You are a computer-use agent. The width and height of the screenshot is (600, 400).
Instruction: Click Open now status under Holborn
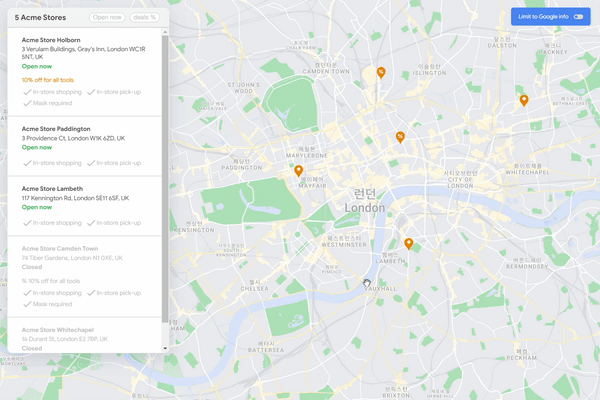pyautogui.click(x=37, y=66)
